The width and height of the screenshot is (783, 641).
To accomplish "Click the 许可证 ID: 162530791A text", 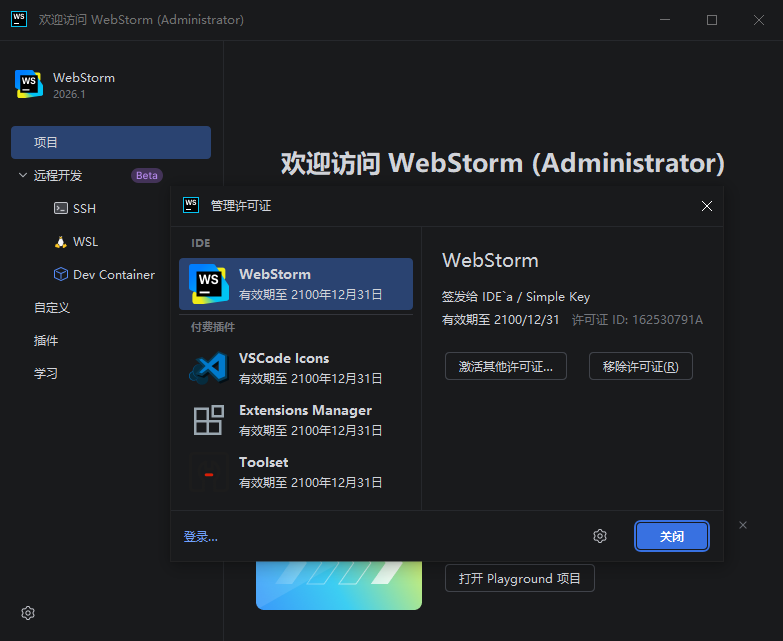I will [637, 320].
